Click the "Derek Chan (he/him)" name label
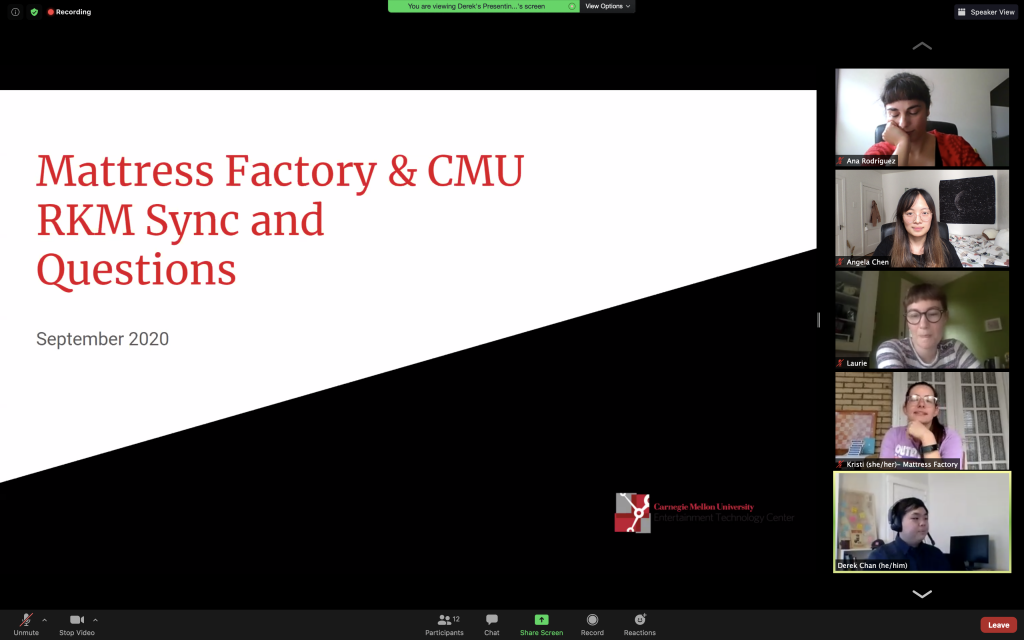 [x=872, y=566]
